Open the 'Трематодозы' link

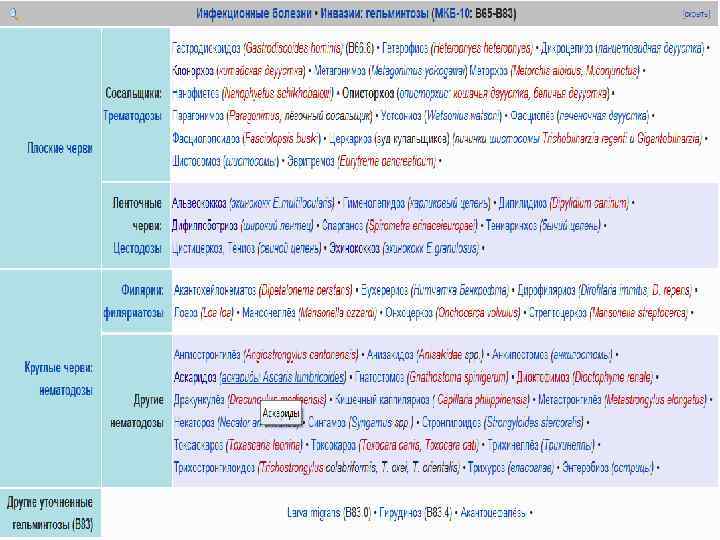point(133,116)
